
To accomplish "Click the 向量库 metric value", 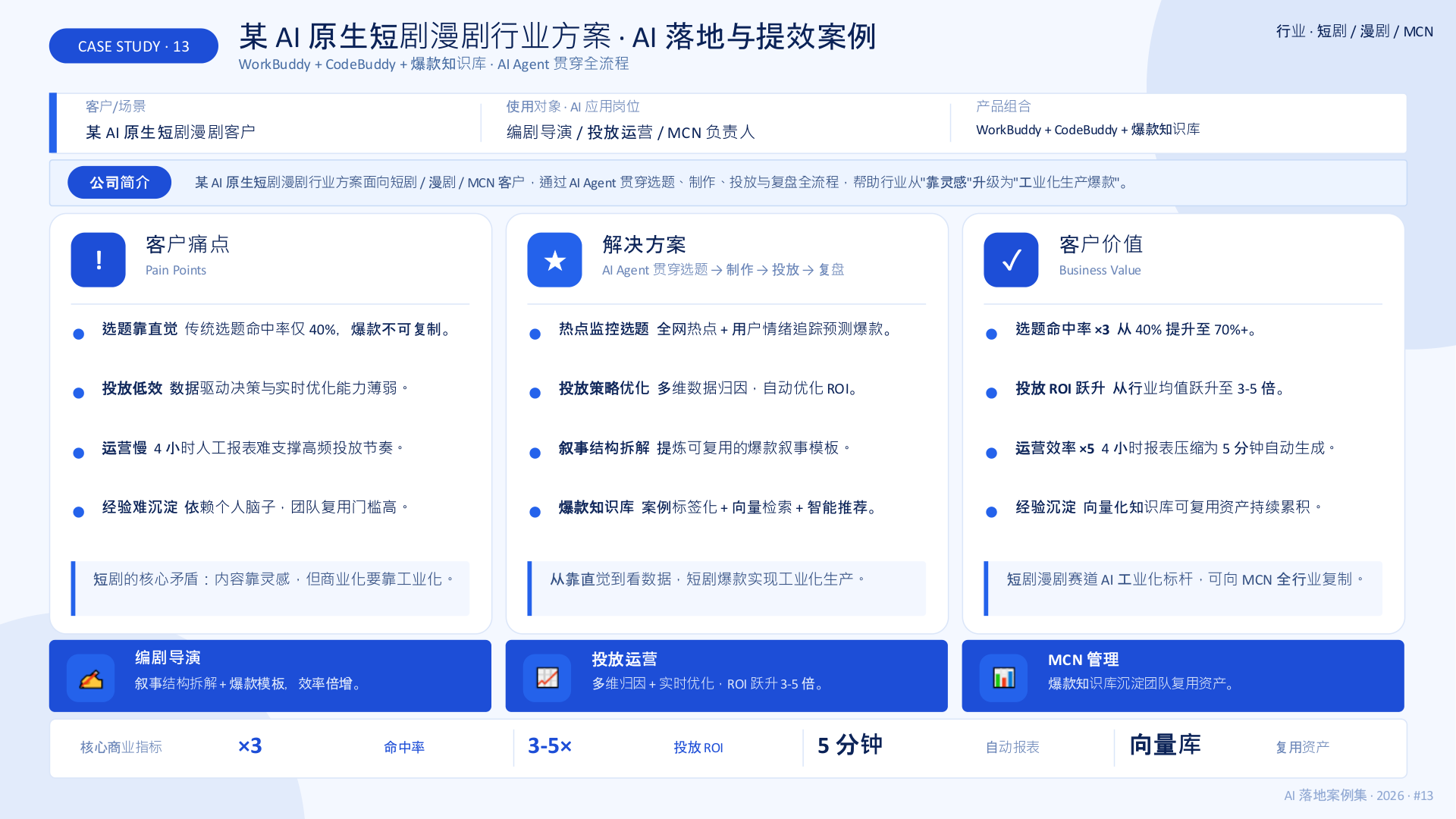I will point(1165,745).
